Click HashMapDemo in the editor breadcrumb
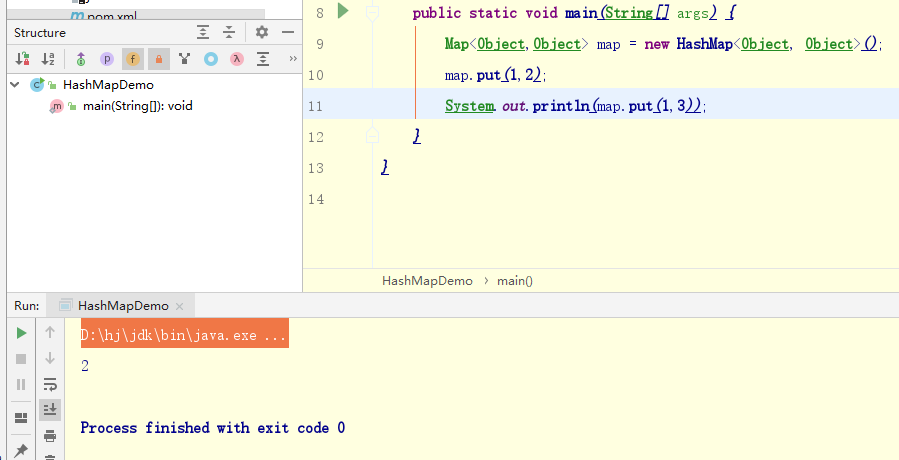The width and height of the screenshot is (899, 460). 427,280
